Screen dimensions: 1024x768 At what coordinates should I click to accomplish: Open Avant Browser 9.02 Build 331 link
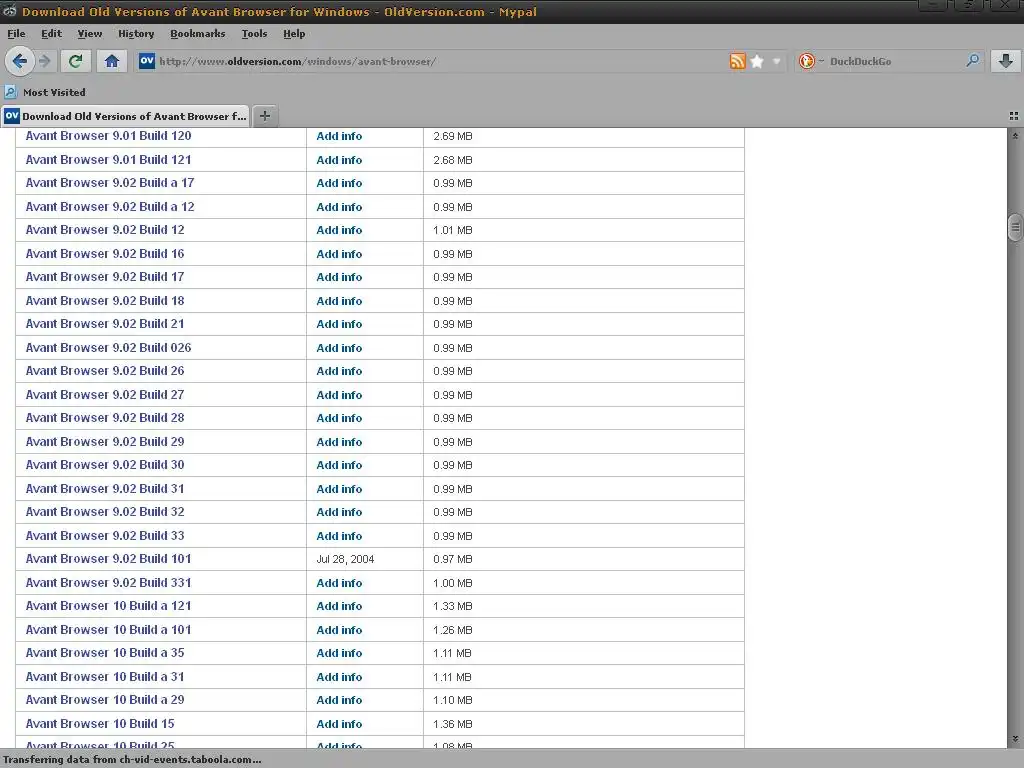click(108, 583)
